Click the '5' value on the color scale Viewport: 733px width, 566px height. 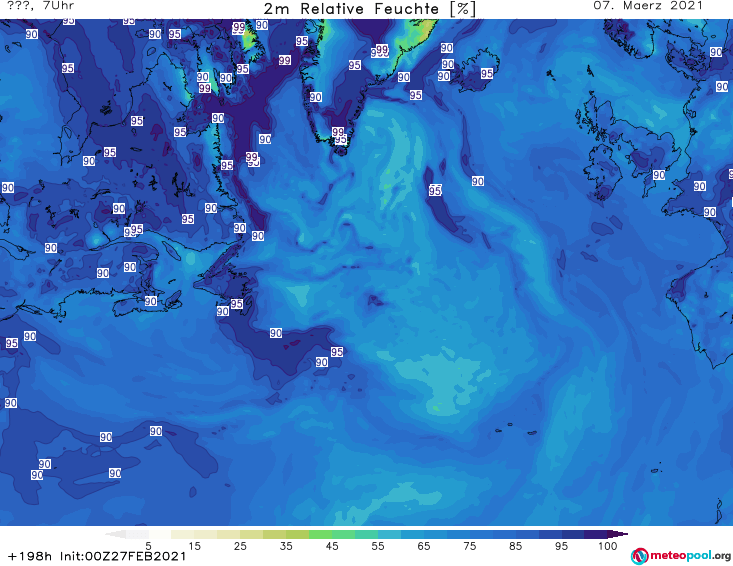148,545
